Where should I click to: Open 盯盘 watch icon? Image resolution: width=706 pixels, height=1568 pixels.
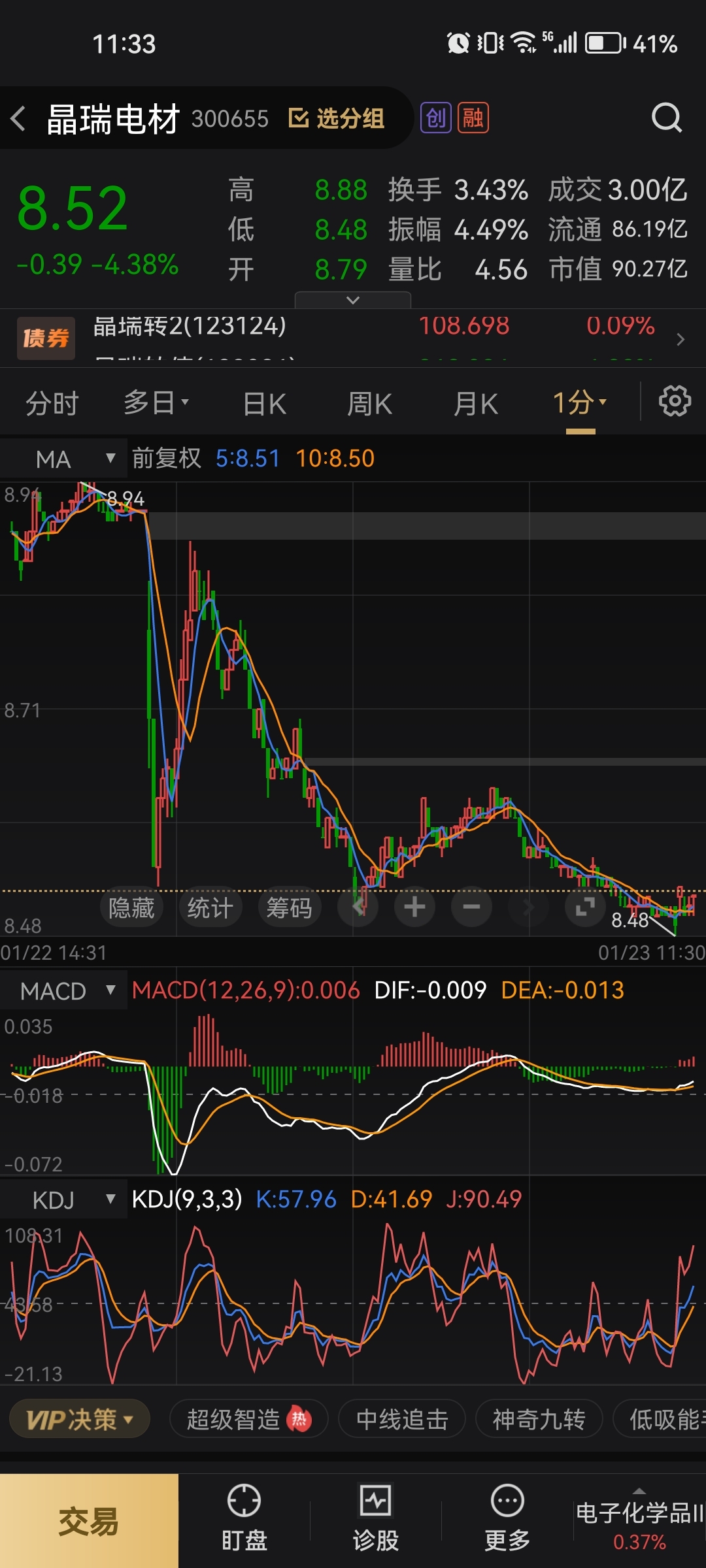[x=244, y=1500]
